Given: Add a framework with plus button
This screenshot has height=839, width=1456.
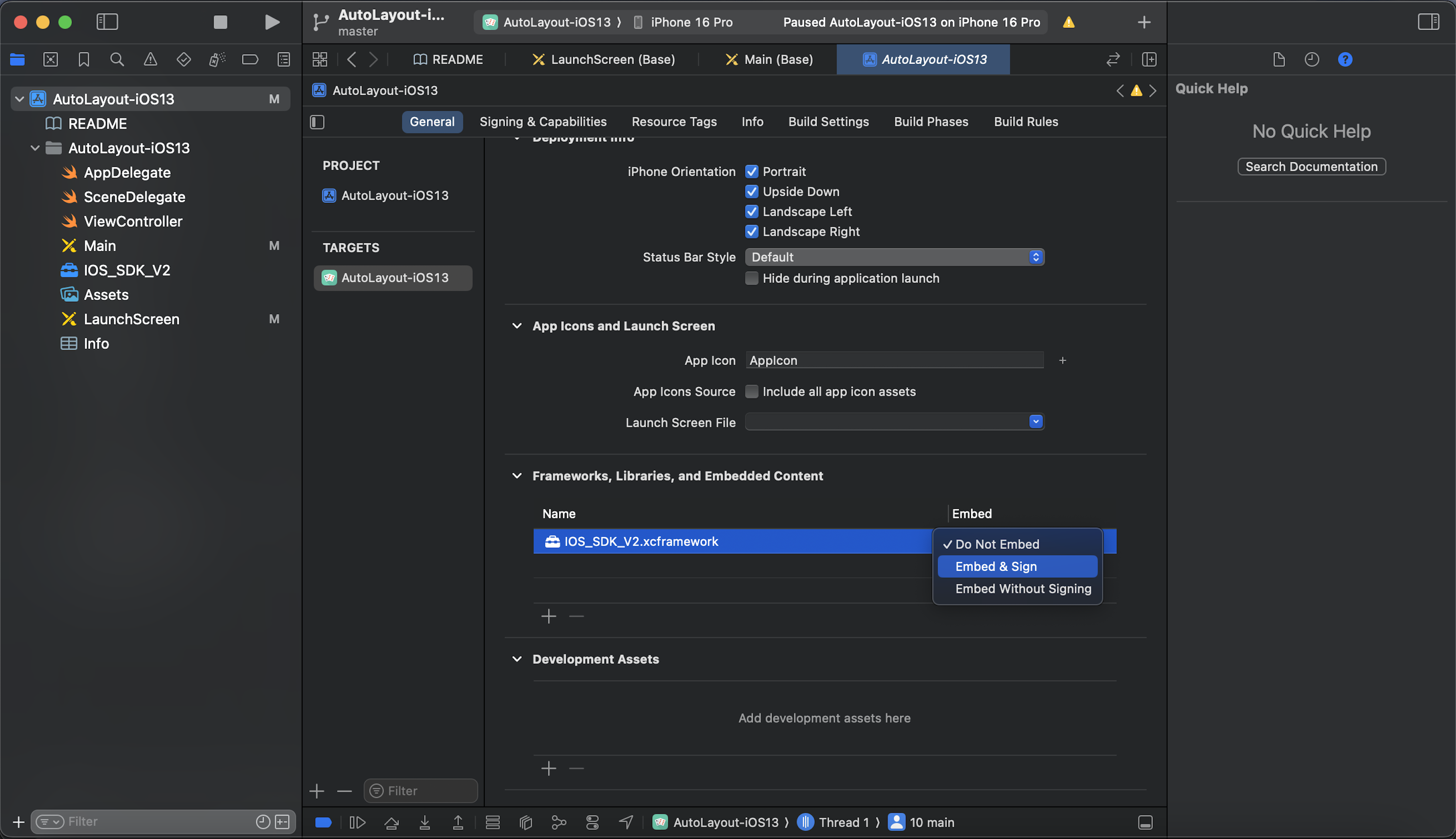Looking at the screenshot, I should [549, 617].
